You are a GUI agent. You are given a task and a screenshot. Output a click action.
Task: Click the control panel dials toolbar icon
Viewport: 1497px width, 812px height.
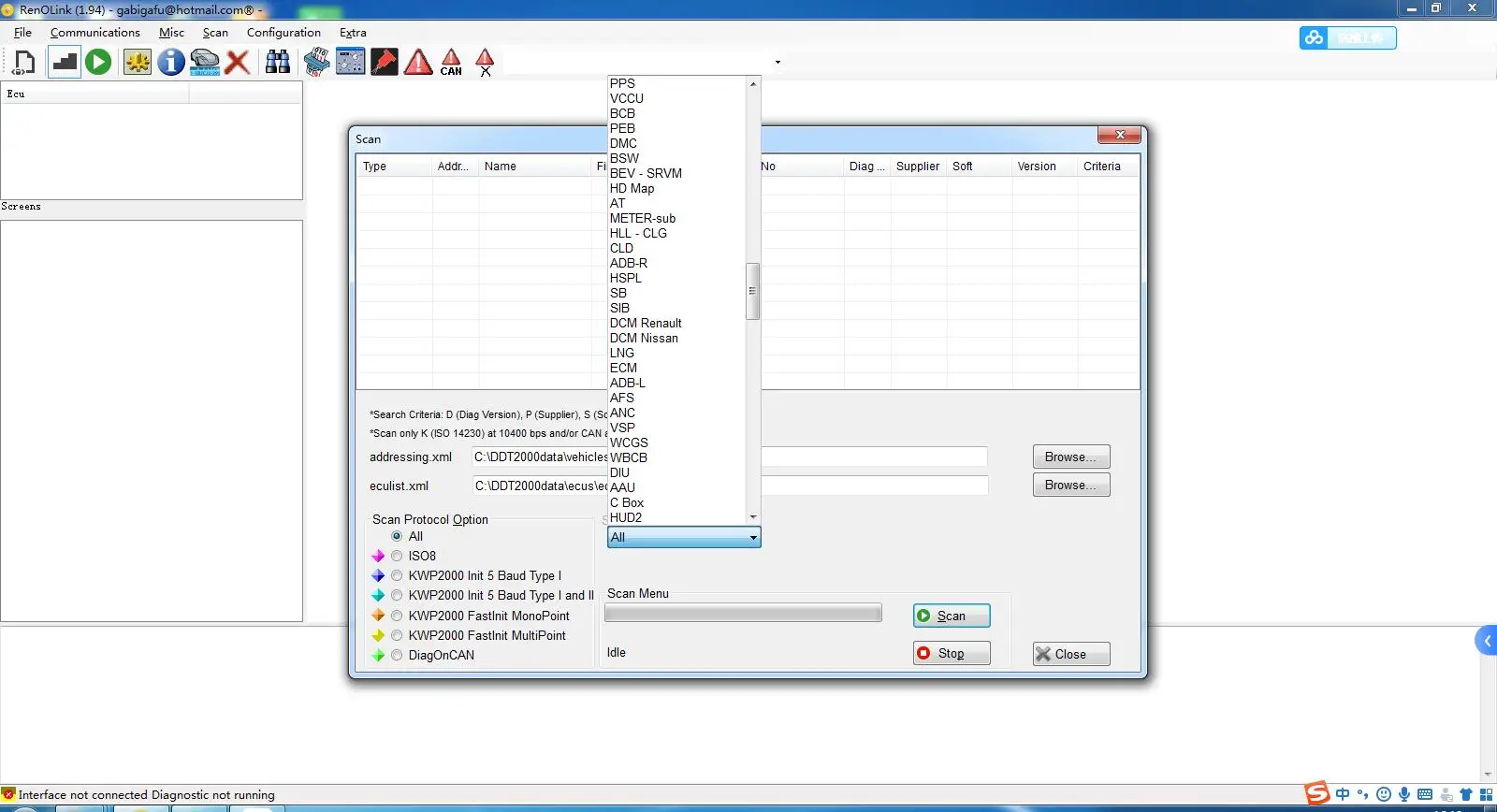tap(351, 63)
